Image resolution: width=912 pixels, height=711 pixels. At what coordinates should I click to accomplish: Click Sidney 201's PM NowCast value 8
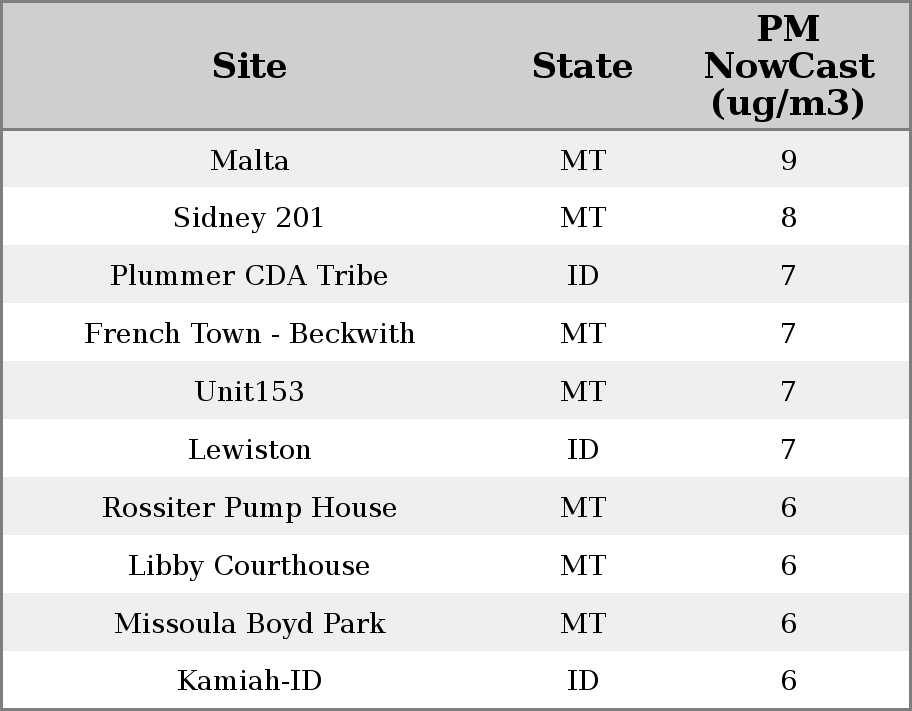tap(788, 218)
